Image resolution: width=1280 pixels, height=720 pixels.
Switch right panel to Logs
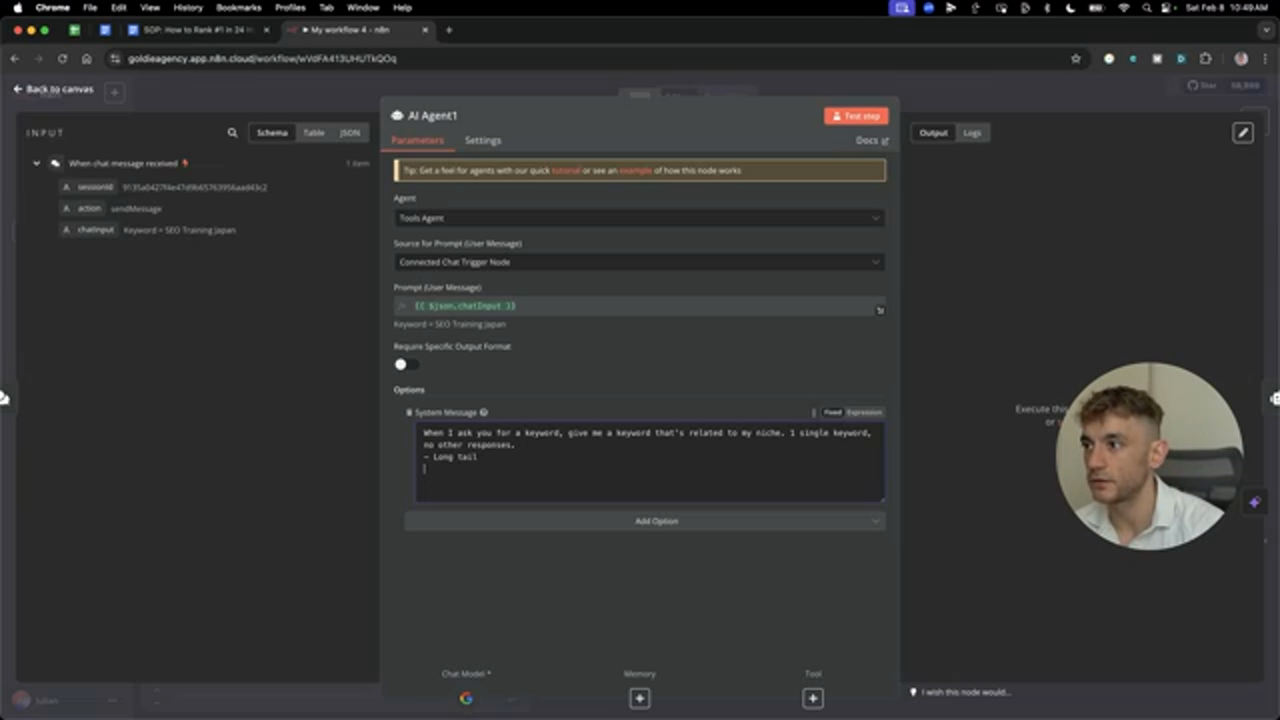(972, 132)
